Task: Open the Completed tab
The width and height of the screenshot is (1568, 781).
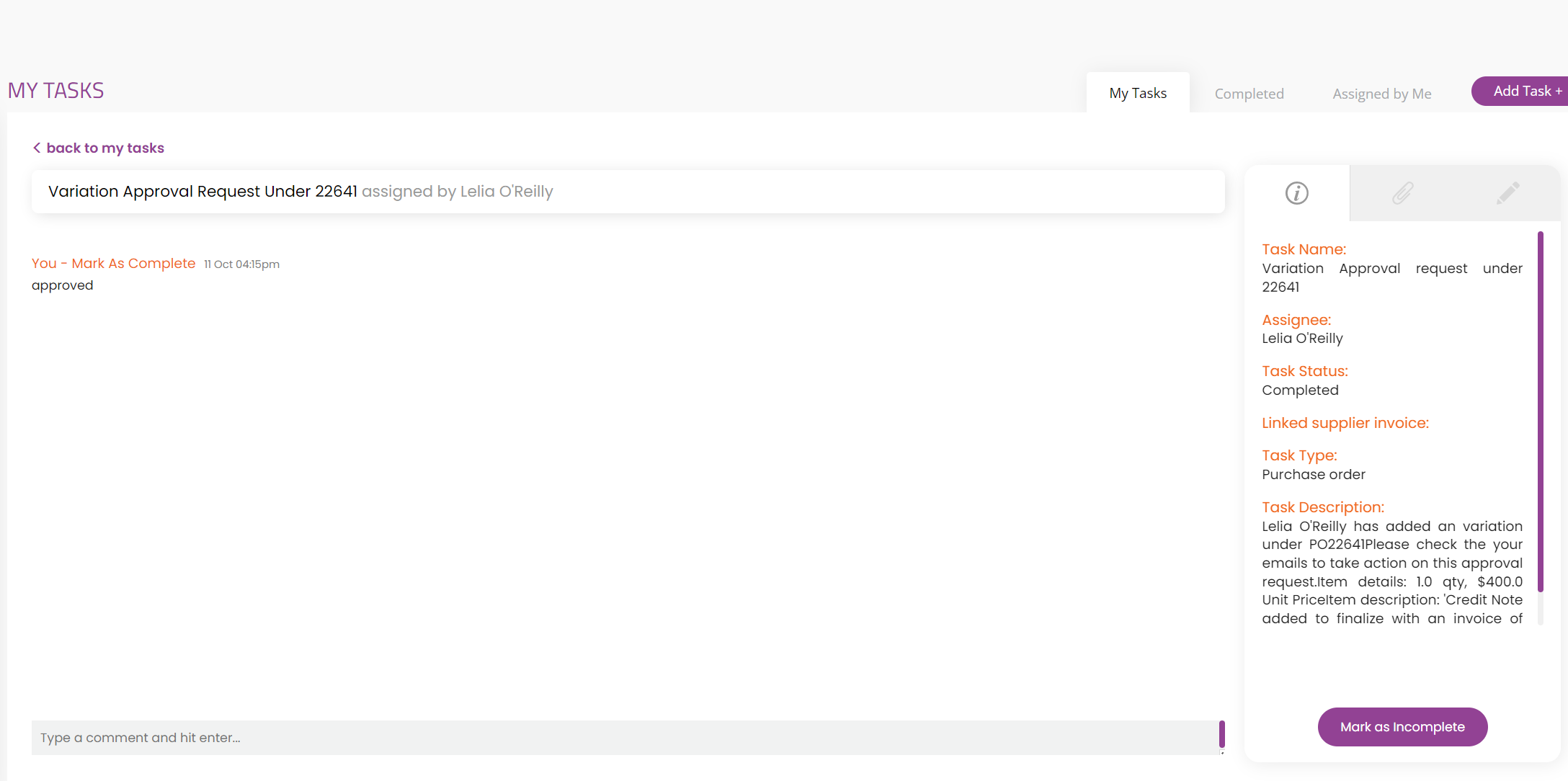Action: point(1249,94)
